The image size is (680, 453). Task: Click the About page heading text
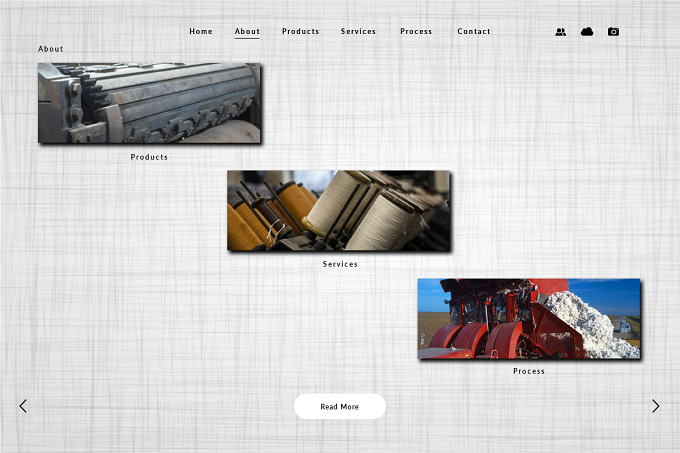[x=51, y=49]
